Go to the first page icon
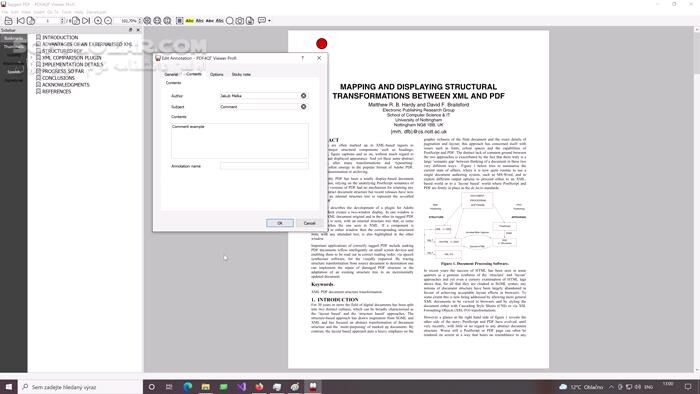 pyautogui.click(x=20, y=21)
